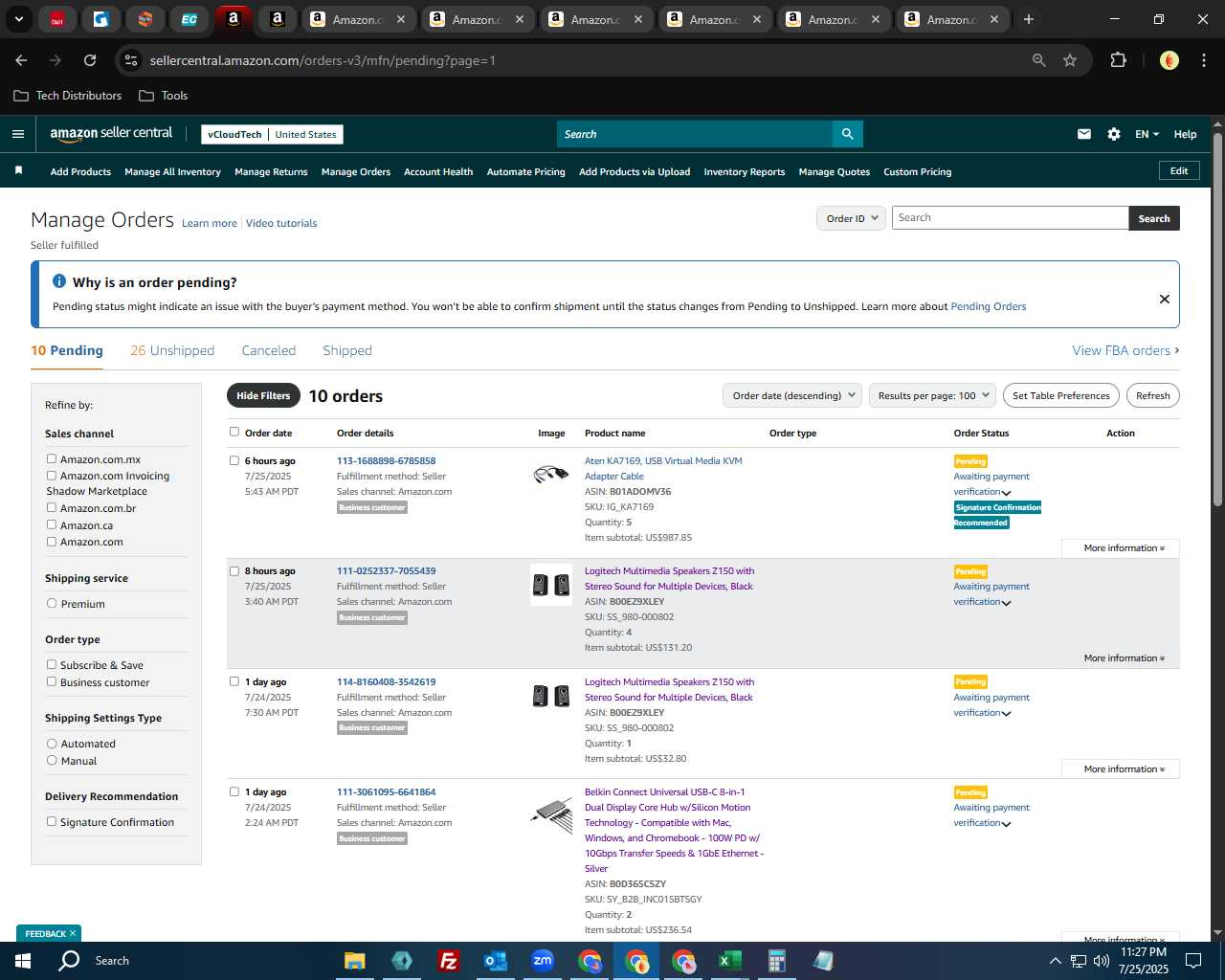This screenshot has height=980, width=1225.
Task: Open the Results per page dropdown
Action: pyautogui.click(x=933, y=395)
